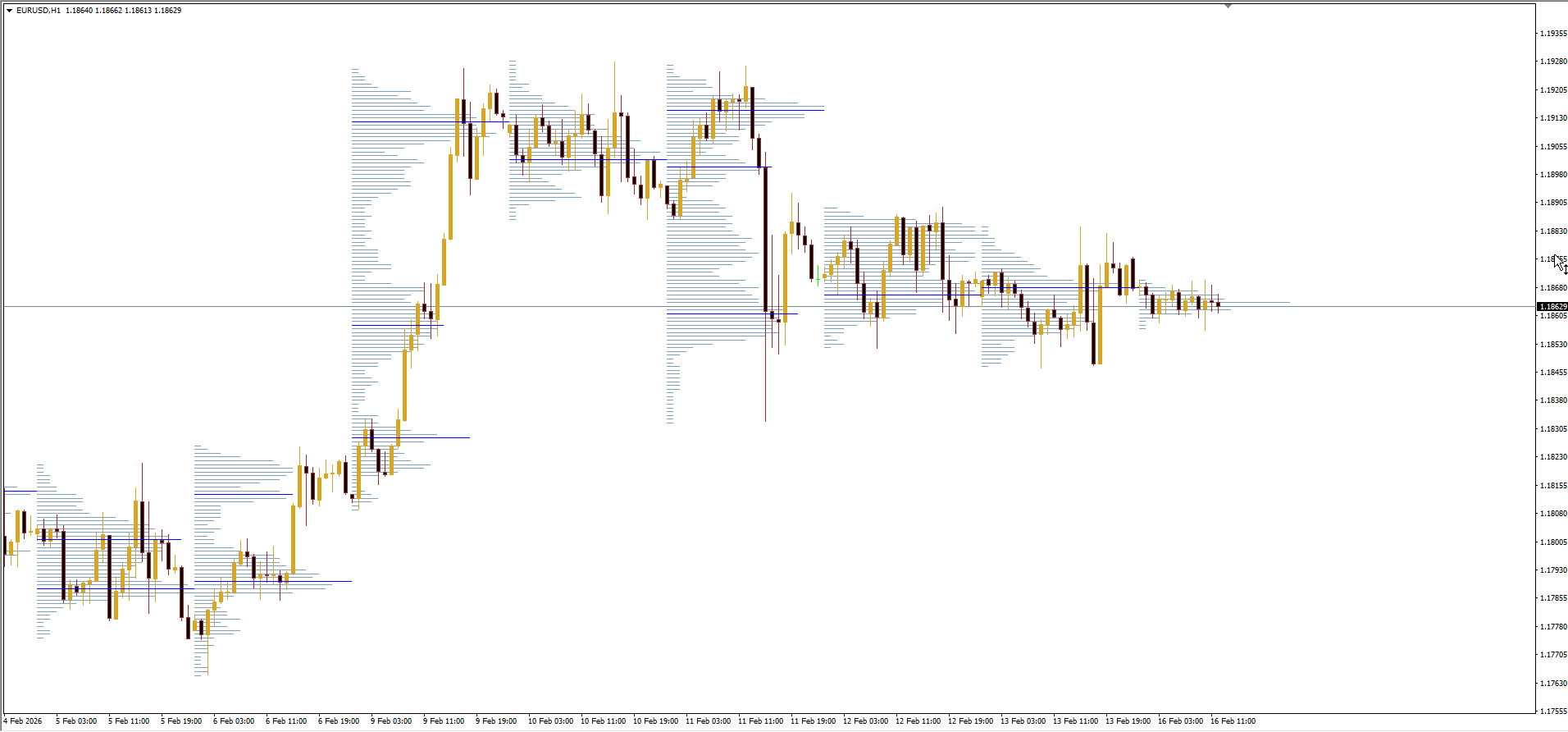Click the EURUSD,H1 symbol label
1568x732 pixels.
click(x=39, y=11)
